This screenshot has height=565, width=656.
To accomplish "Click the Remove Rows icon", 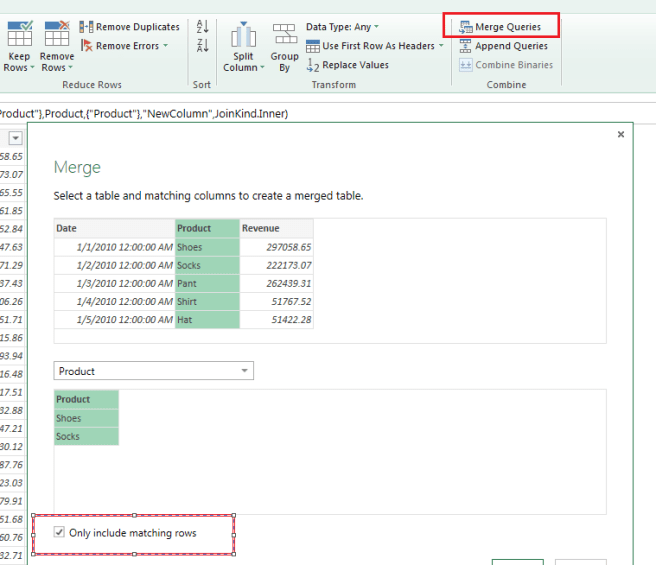I will [57, 34].
